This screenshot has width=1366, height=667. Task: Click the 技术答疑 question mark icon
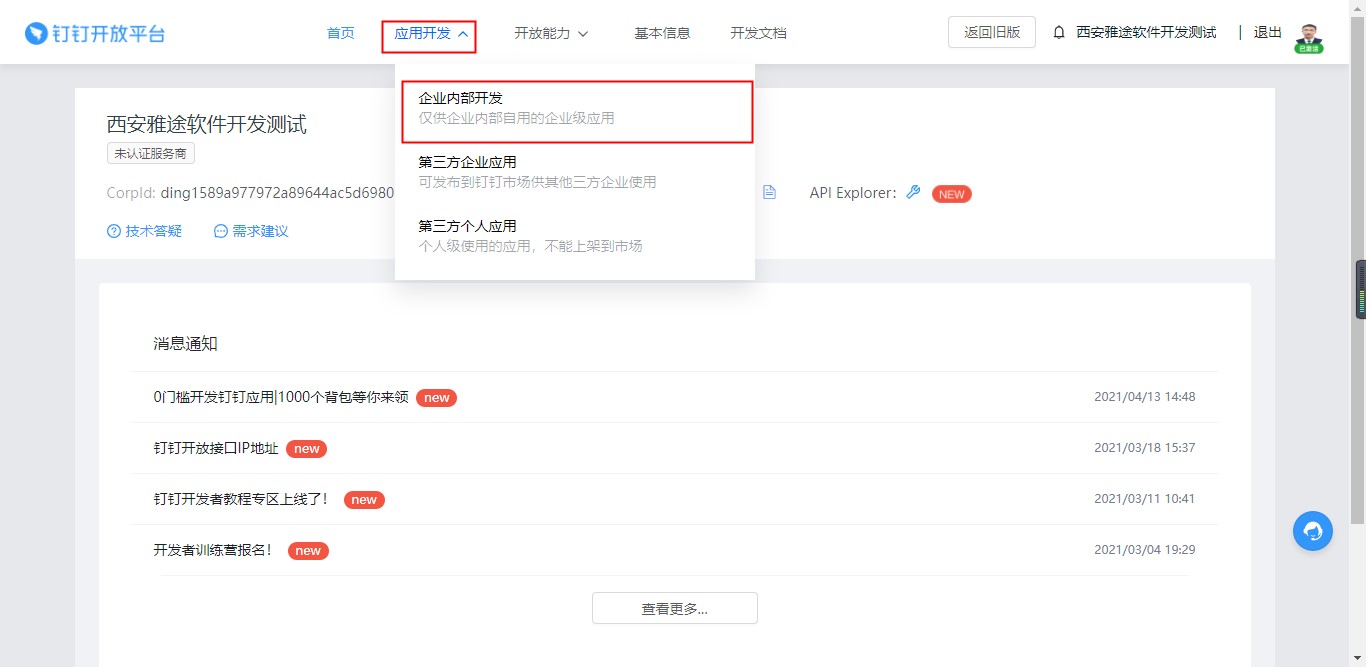pos(113,231)
